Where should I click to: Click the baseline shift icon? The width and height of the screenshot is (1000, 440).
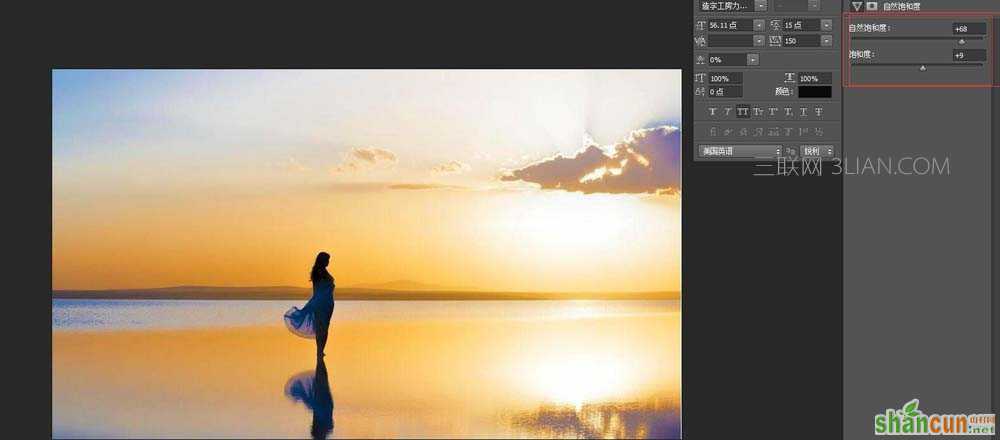tap(700, 92)
